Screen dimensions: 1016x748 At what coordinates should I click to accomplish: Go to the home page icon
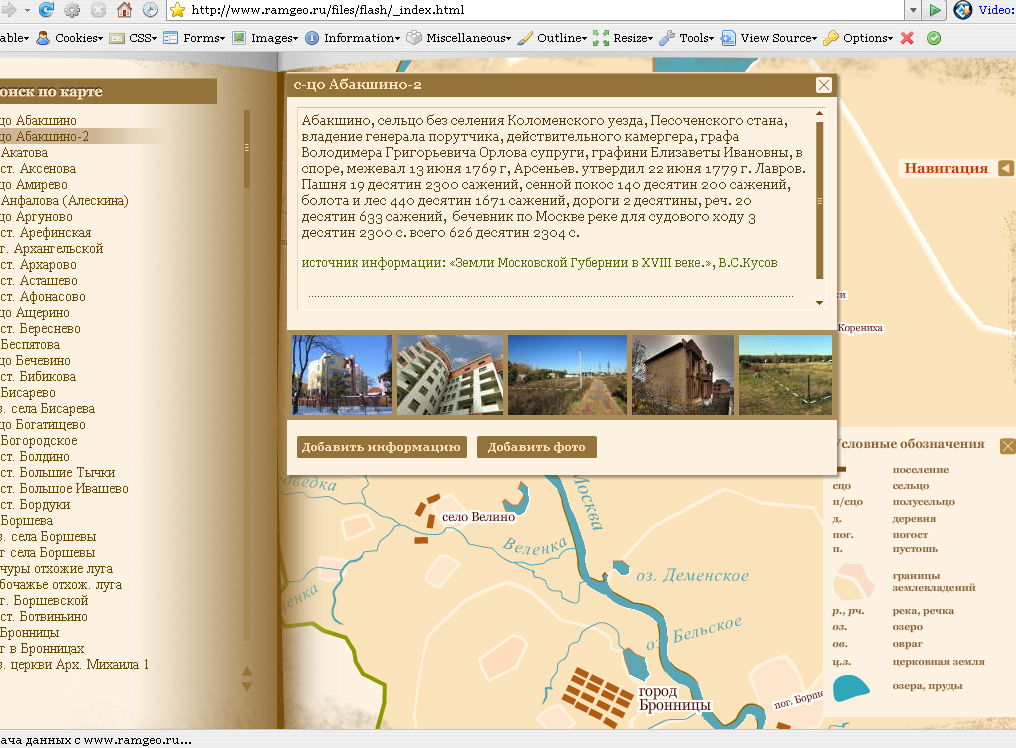click(124, 10)
